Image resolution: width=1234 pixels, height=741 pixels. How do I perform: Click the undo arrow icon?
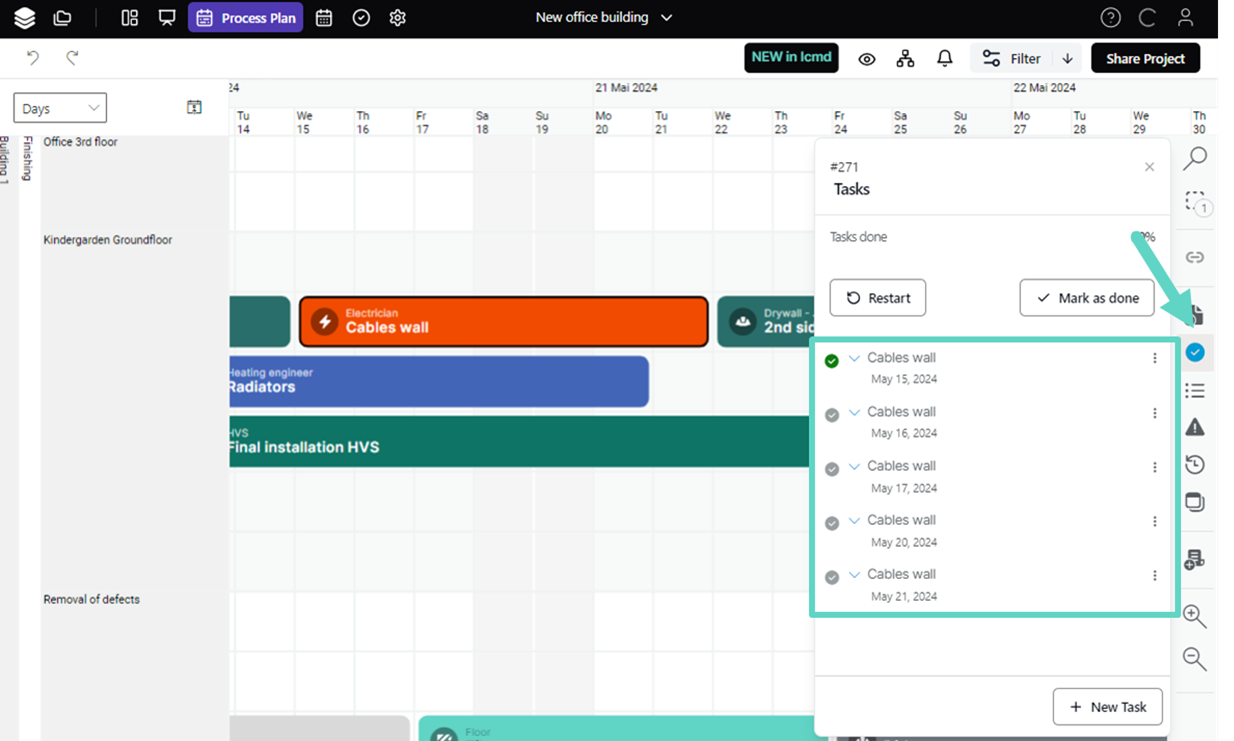point(33,58)
